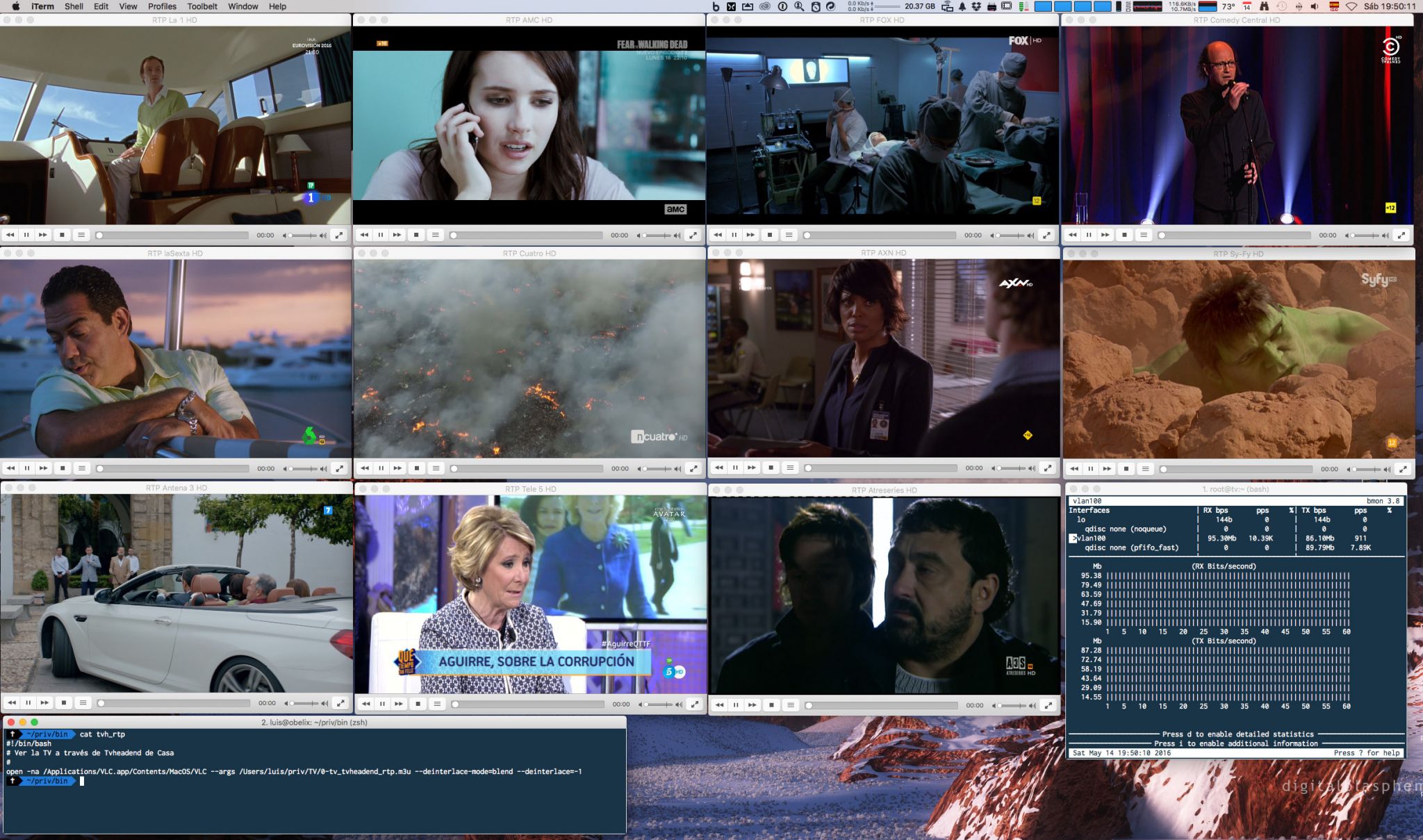Stop the RTP Atreseries HD stream
The width and height of the screenshot is (1423, 840).
point(771,705)
